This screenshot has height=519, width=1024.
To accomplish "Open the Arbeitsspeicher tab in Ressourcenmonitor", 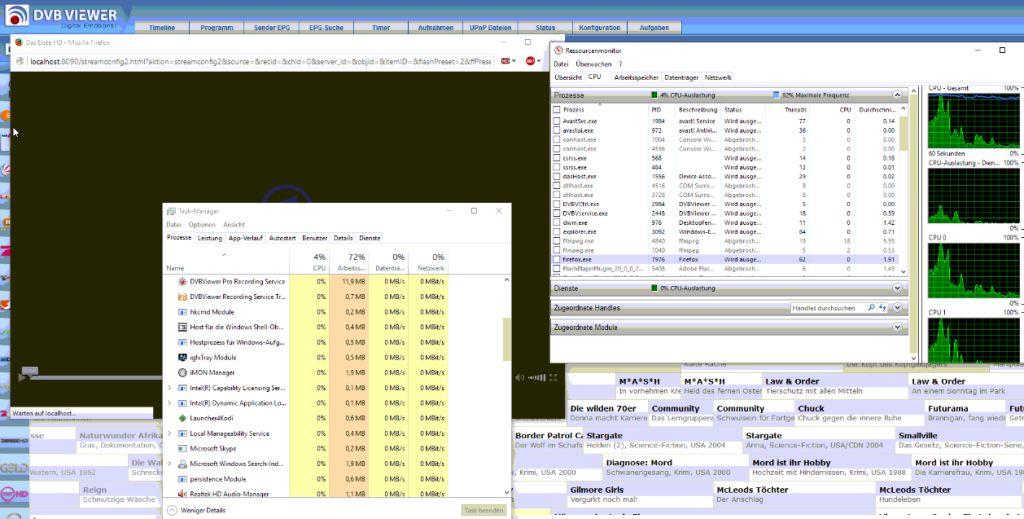I will [636, 77].
